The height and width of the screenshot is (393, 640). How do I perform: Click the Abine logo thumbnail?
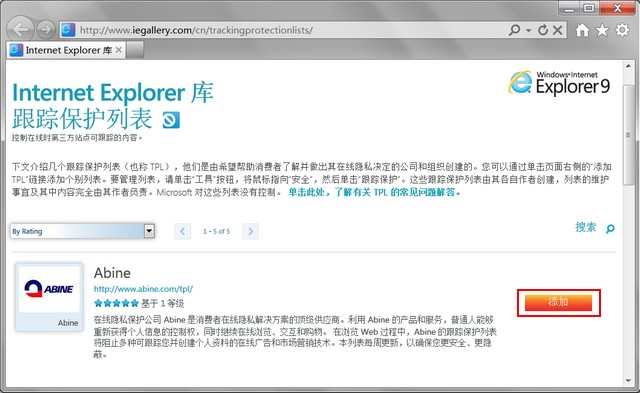49,289
